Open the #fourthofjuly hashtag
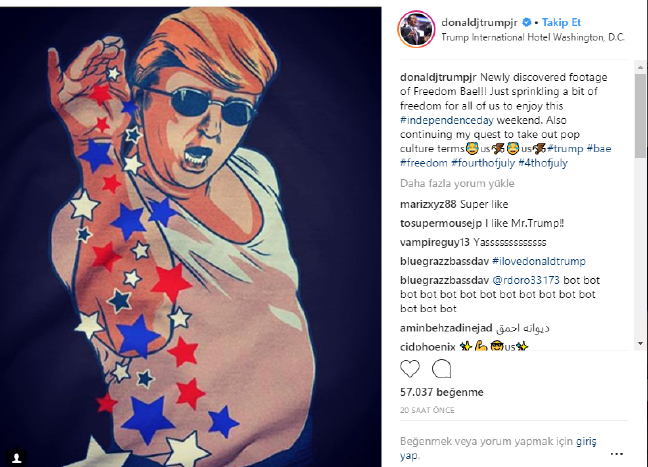 484,163
